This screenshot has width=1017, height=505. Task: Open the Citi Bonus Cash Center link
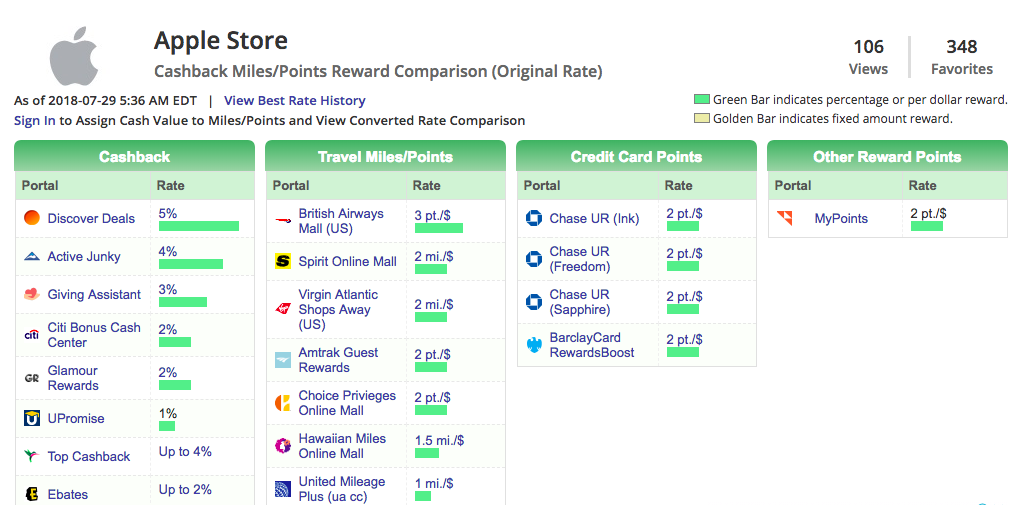[94, 335]
